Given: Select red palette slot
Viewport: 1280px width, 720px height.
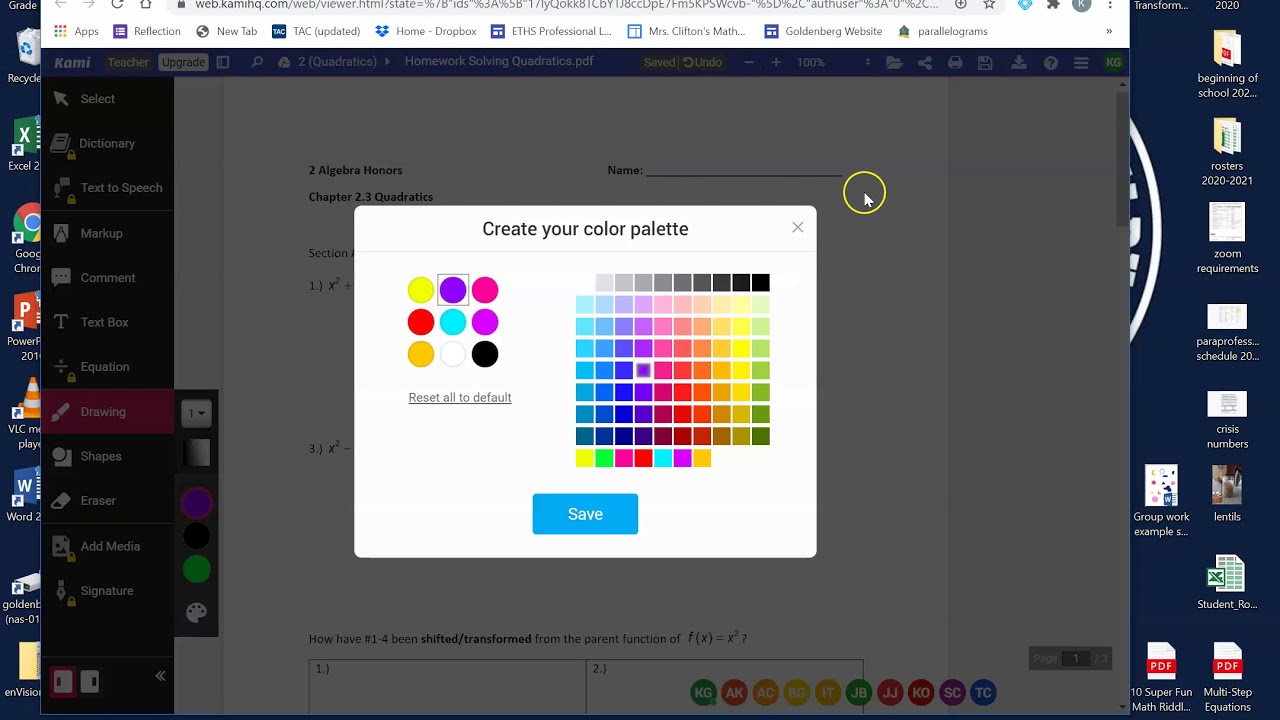Looking at the screenshot, I should 421,322.
